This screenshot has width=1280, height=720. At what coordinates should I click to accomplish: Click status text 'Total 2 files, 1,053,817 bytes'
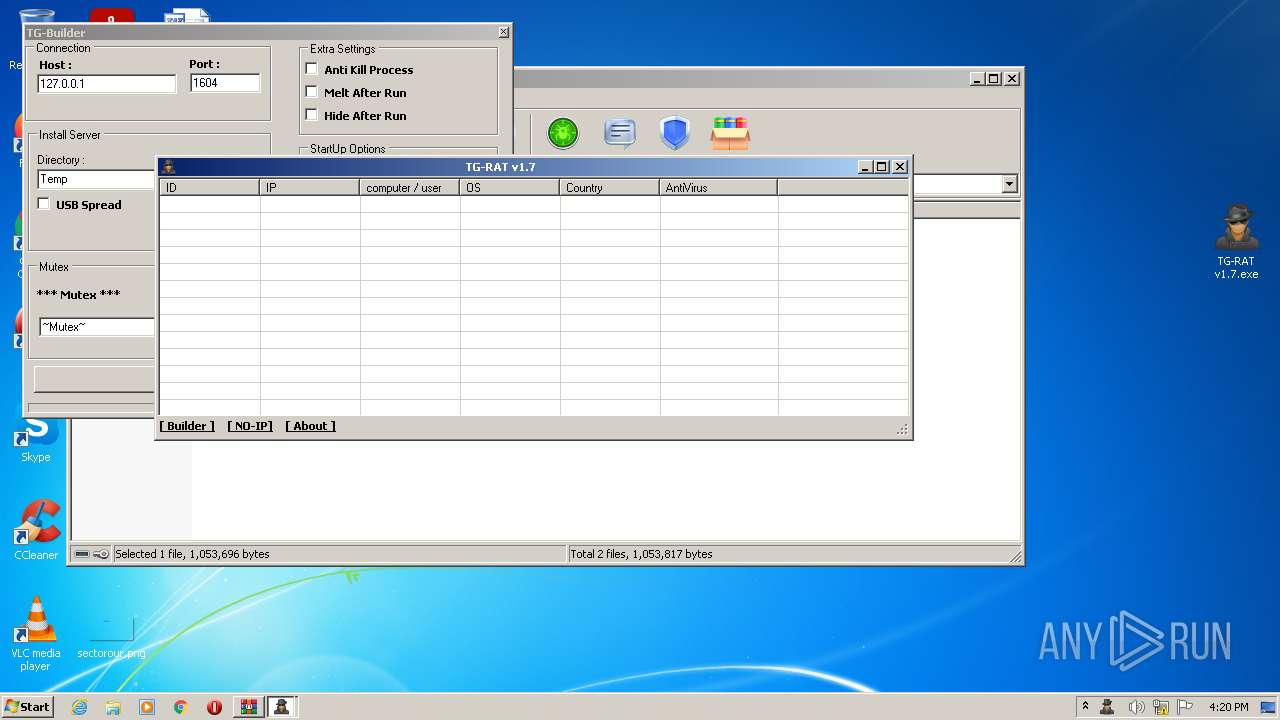(x=642, y=554)
